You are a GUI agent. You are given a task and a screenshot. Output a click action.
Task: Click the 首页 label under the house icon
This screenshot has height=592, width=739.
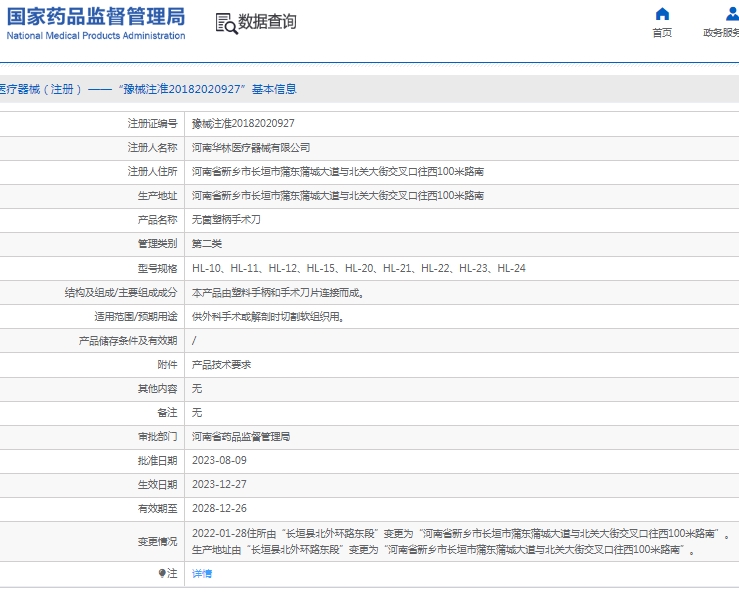coord(662,33)
